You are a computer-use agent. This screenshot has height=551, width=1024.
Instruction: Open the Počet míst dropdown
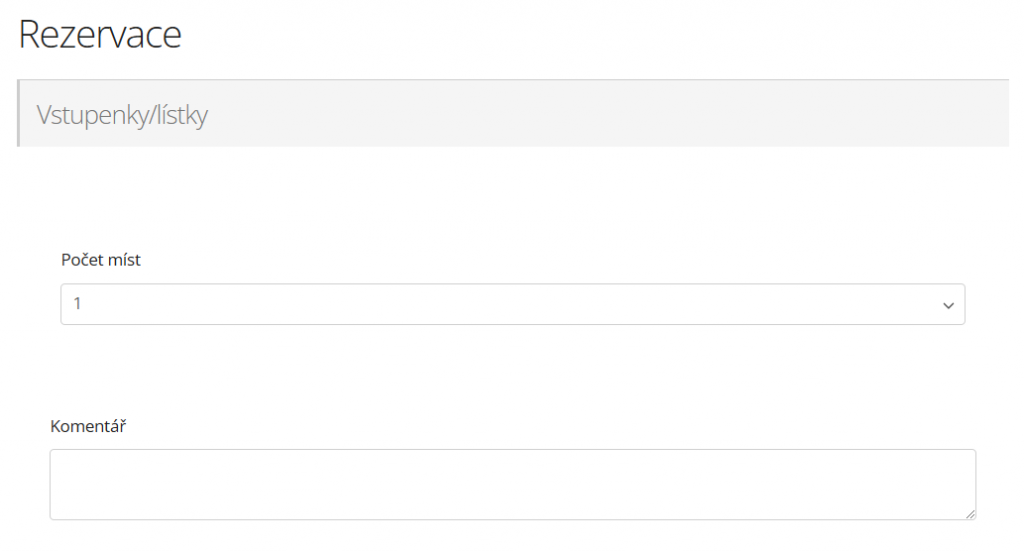[512, 304]
